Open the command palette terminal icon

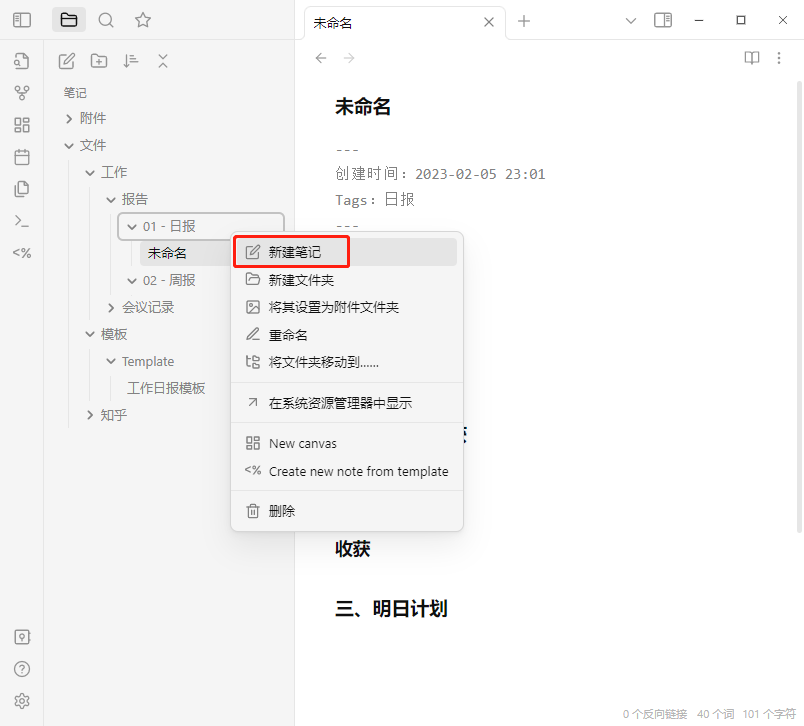22,221
